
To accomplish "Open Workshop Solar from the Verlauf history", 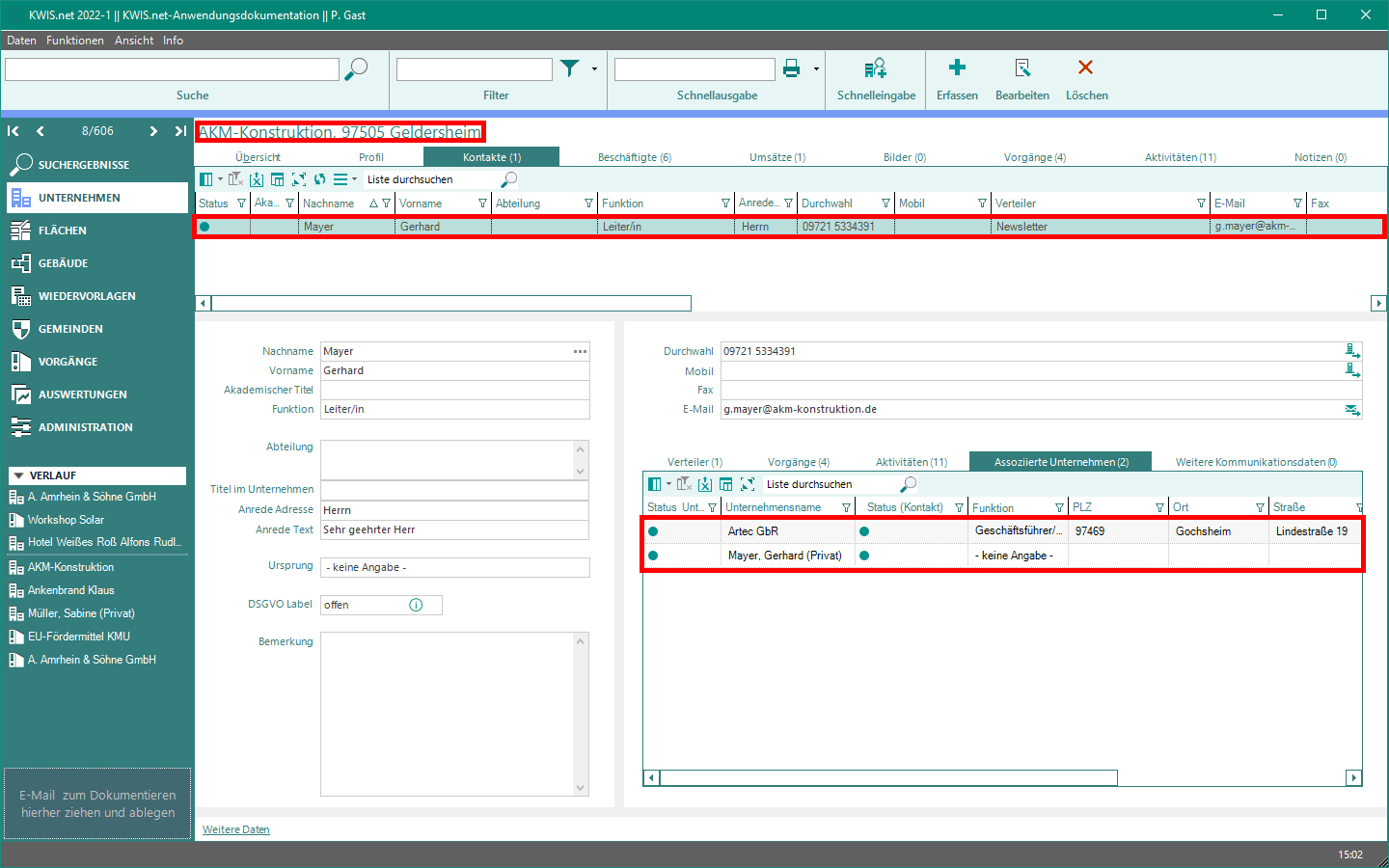I will coord(66,520).
